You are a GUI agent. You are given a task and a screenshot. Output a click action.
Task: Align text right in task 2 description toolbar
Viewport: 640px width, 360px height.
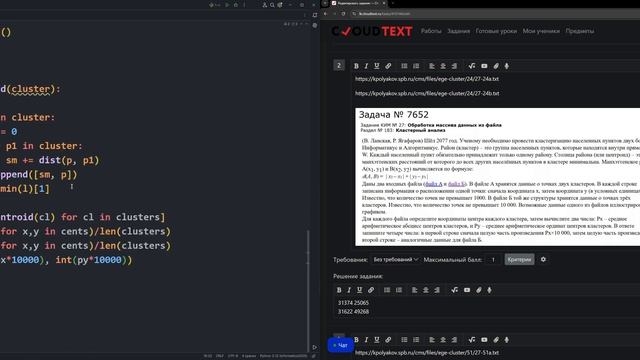[x=454, y=66]
